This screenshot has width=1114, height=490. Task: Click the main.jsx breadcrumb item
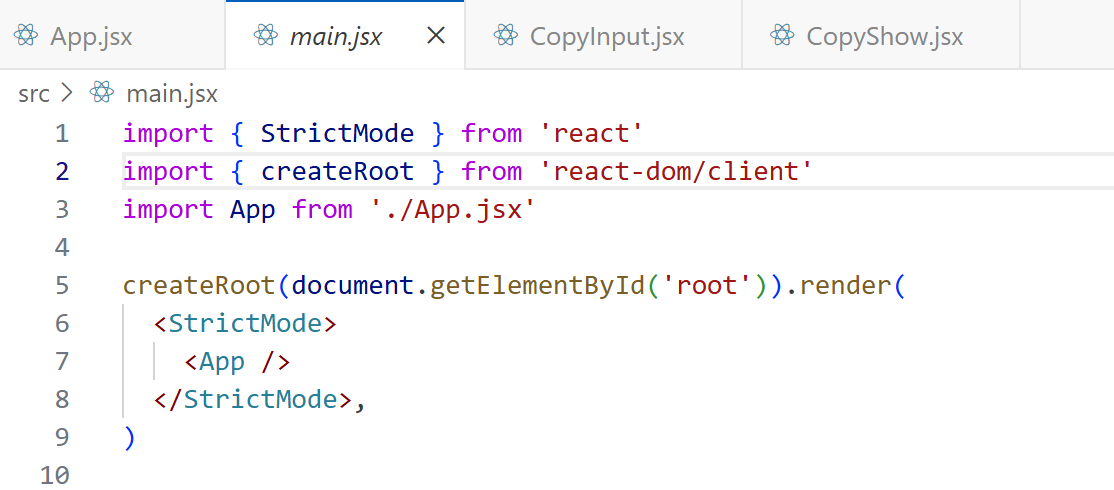pyautogui.click(x=171, y=94)
